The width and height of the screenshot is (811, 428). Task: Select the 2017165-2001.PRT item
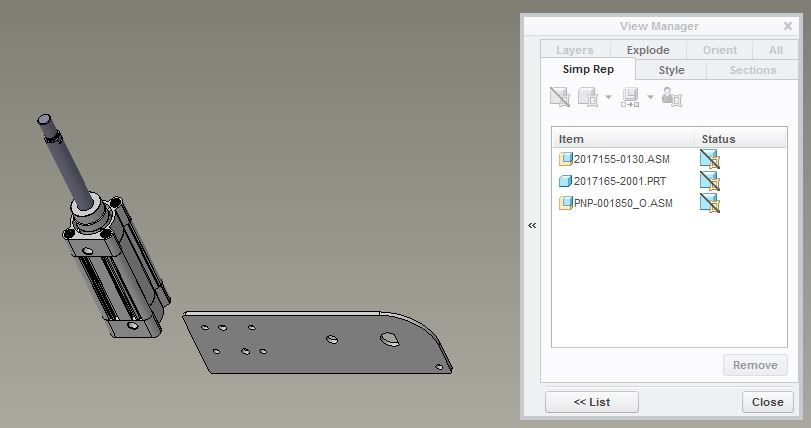[x=620, y=181]
